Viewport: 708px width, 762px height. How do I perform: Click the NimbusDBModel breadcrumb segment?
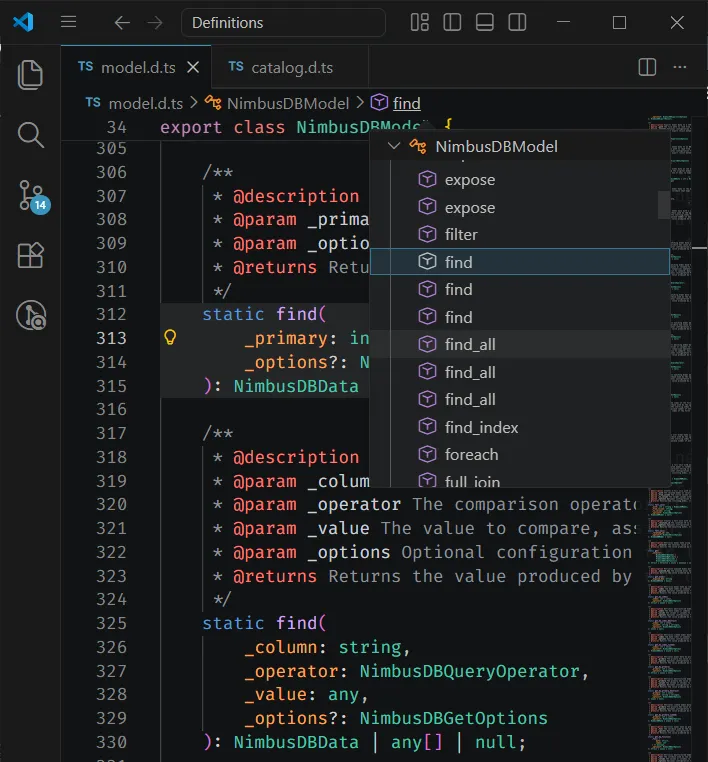(288, 103)
